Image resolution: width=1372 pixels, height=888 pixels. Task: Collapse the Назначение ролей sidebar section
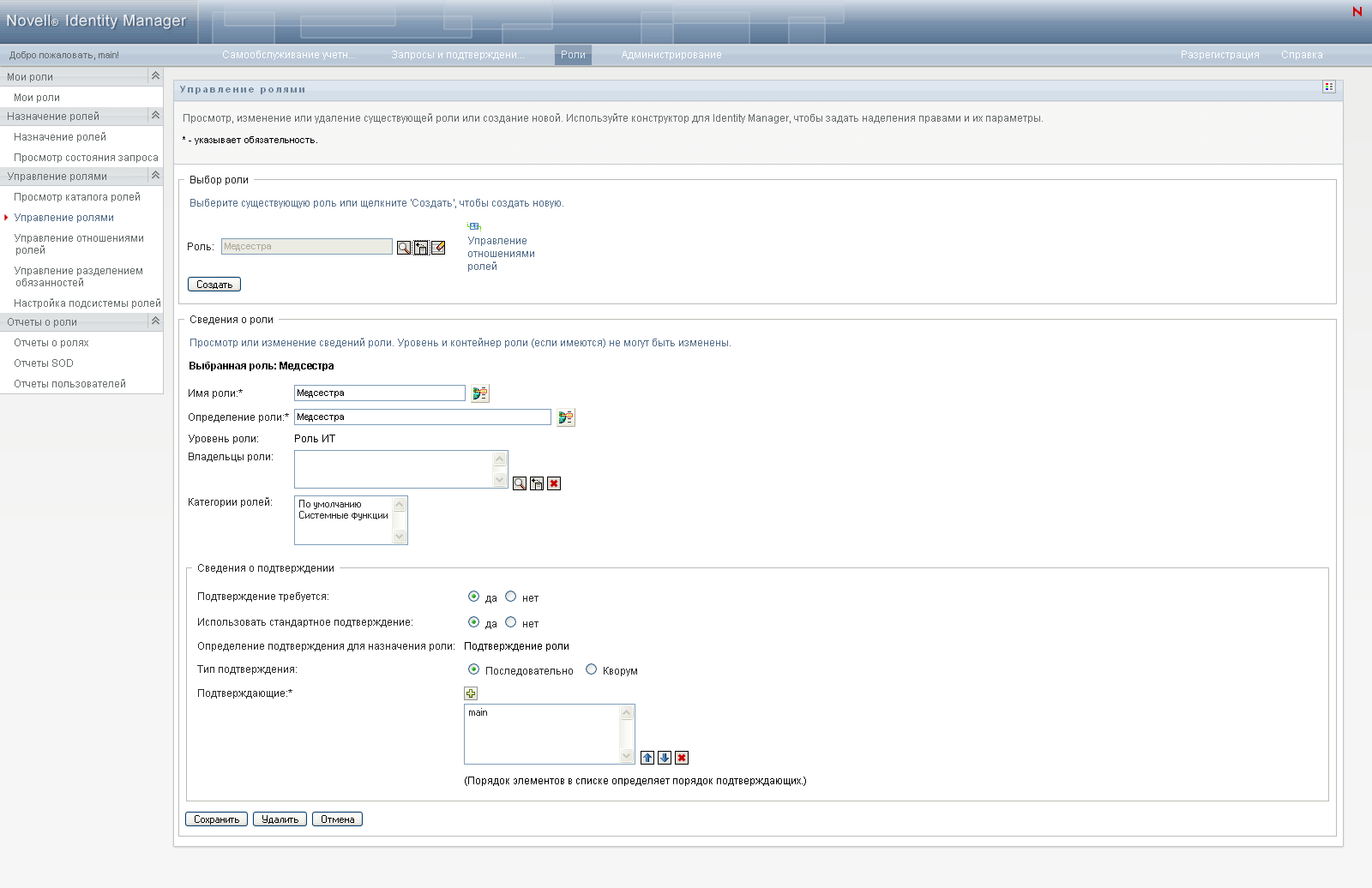(155, 116)
